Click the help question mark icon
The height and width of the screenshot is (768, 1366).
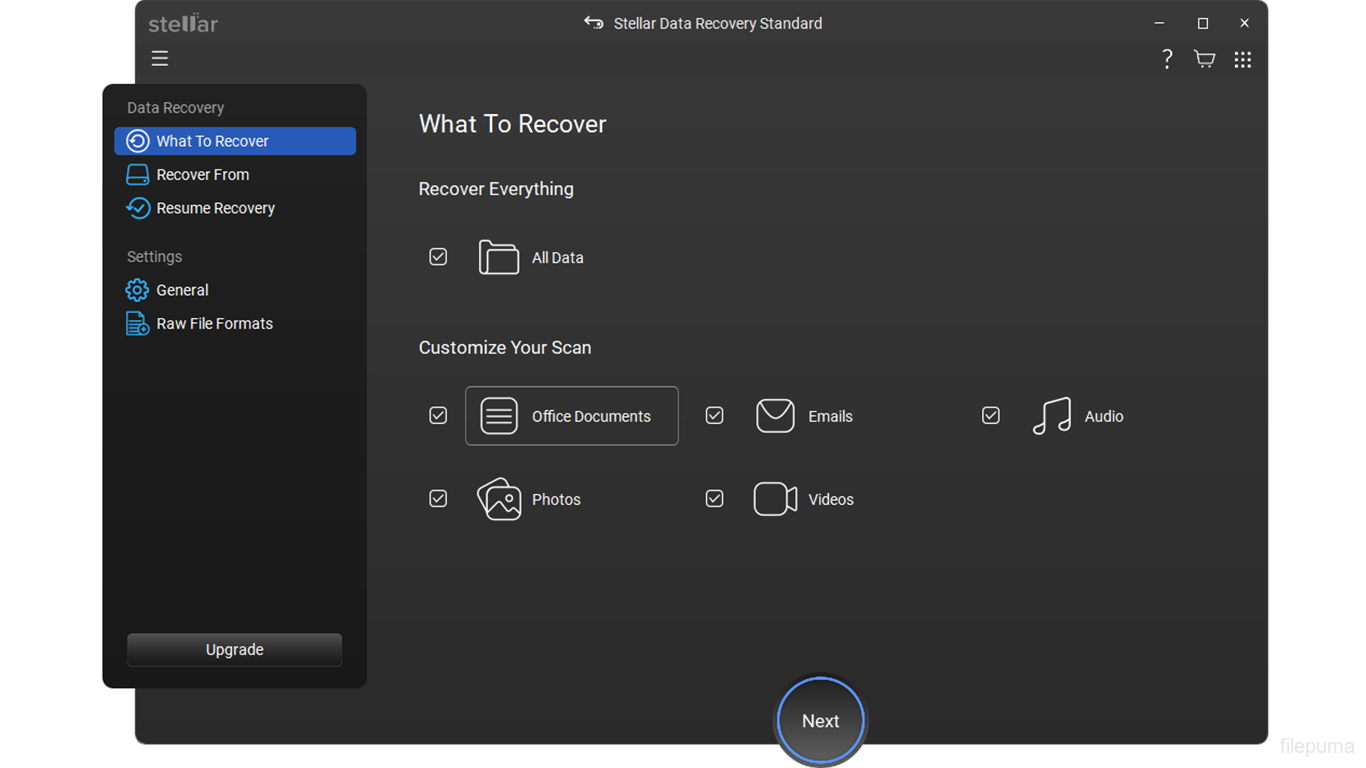click(x=1166, y=59)
